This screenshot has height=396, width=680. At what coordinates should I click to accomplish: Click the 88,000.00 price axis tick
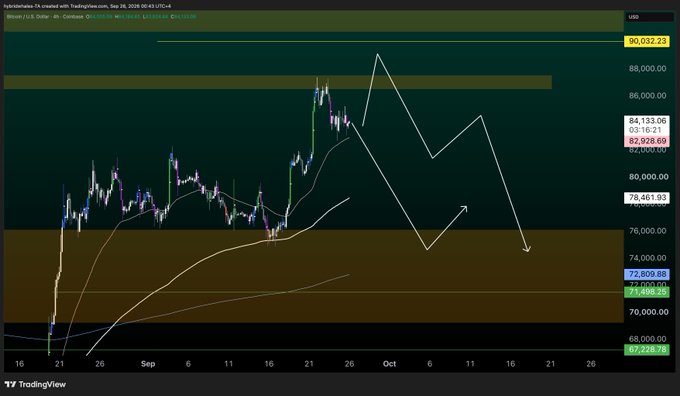[647, 69]
